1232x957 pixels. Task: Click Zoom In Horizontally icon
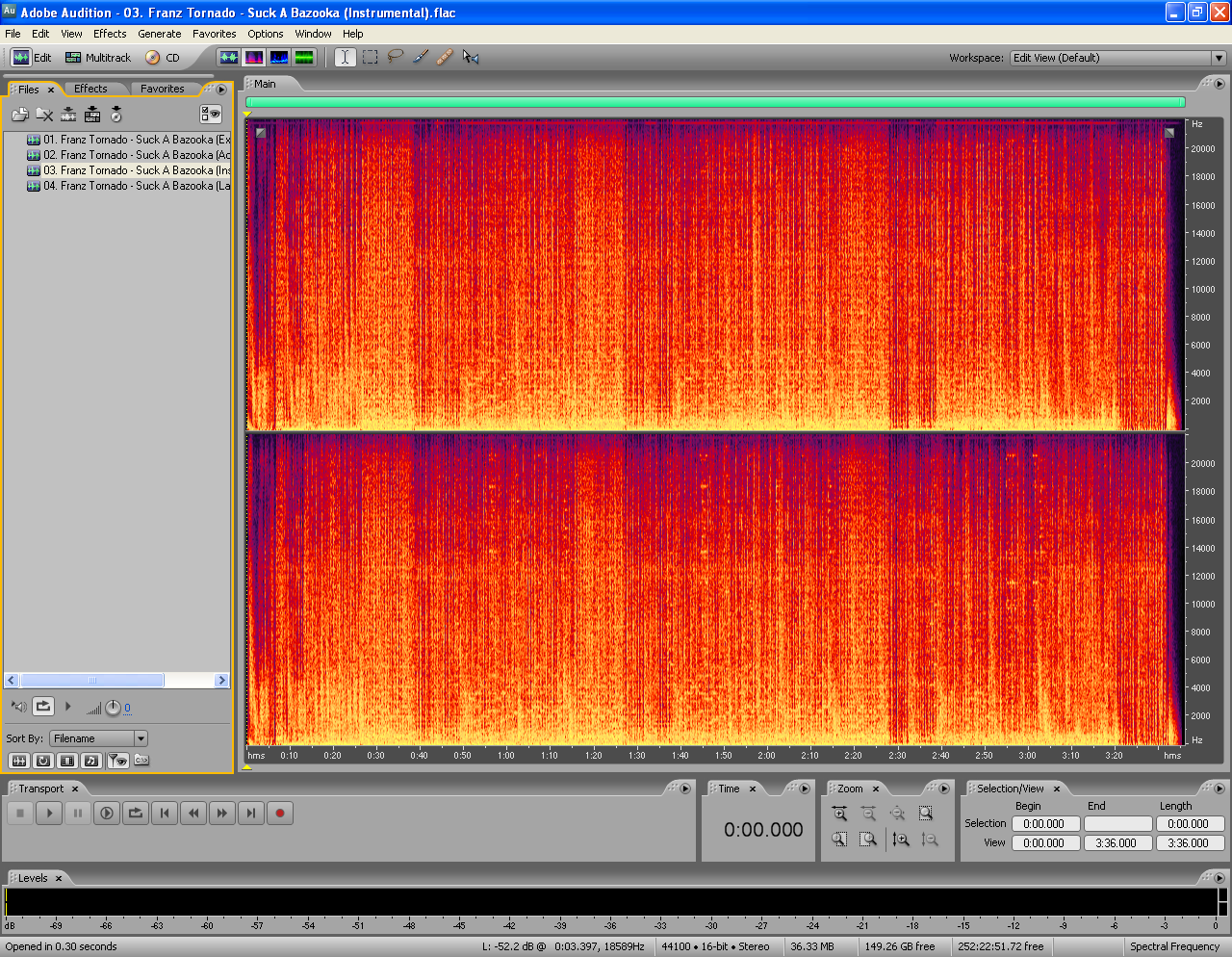tap(839, 814)
